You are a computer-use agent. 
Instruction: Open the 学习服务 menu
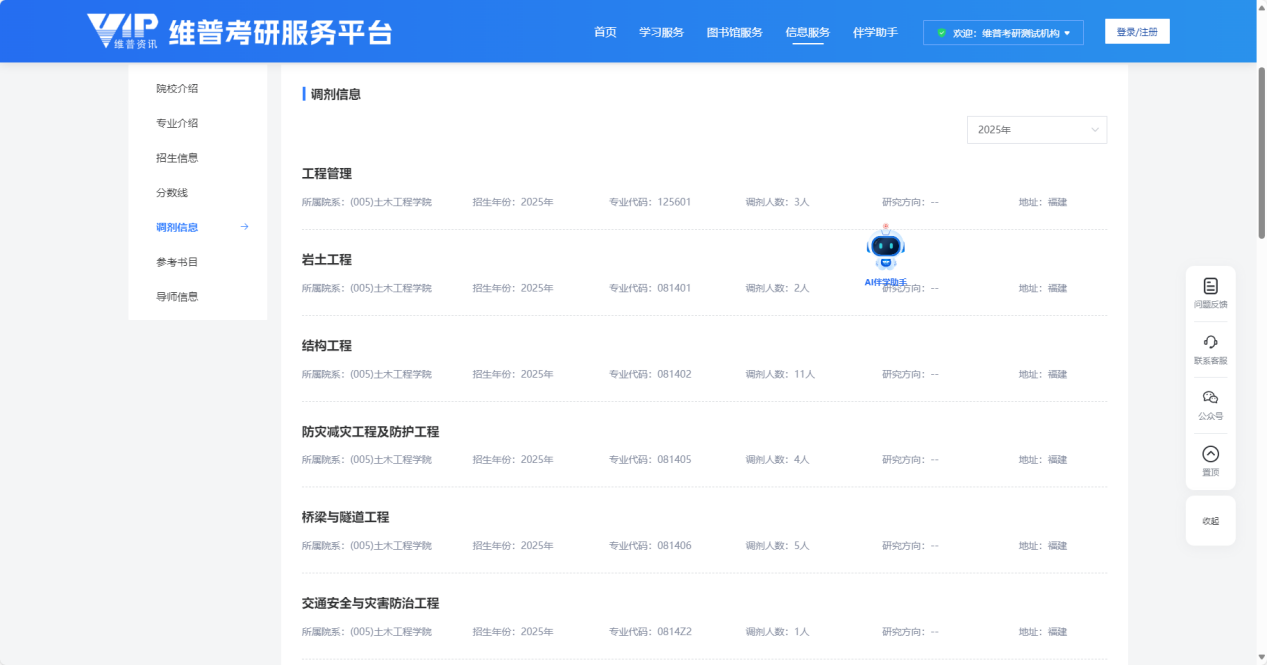tap(661, 32)
